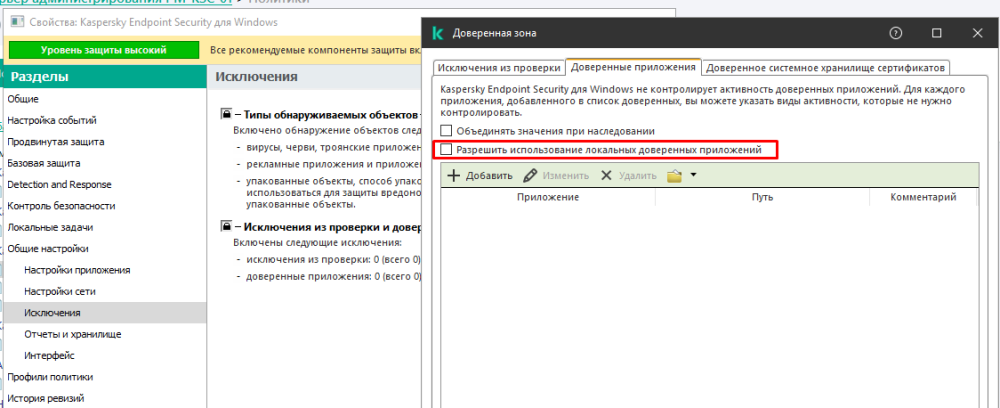Open Локальные задачи section
Screen dimensions: 1000x408
point(50,227)
